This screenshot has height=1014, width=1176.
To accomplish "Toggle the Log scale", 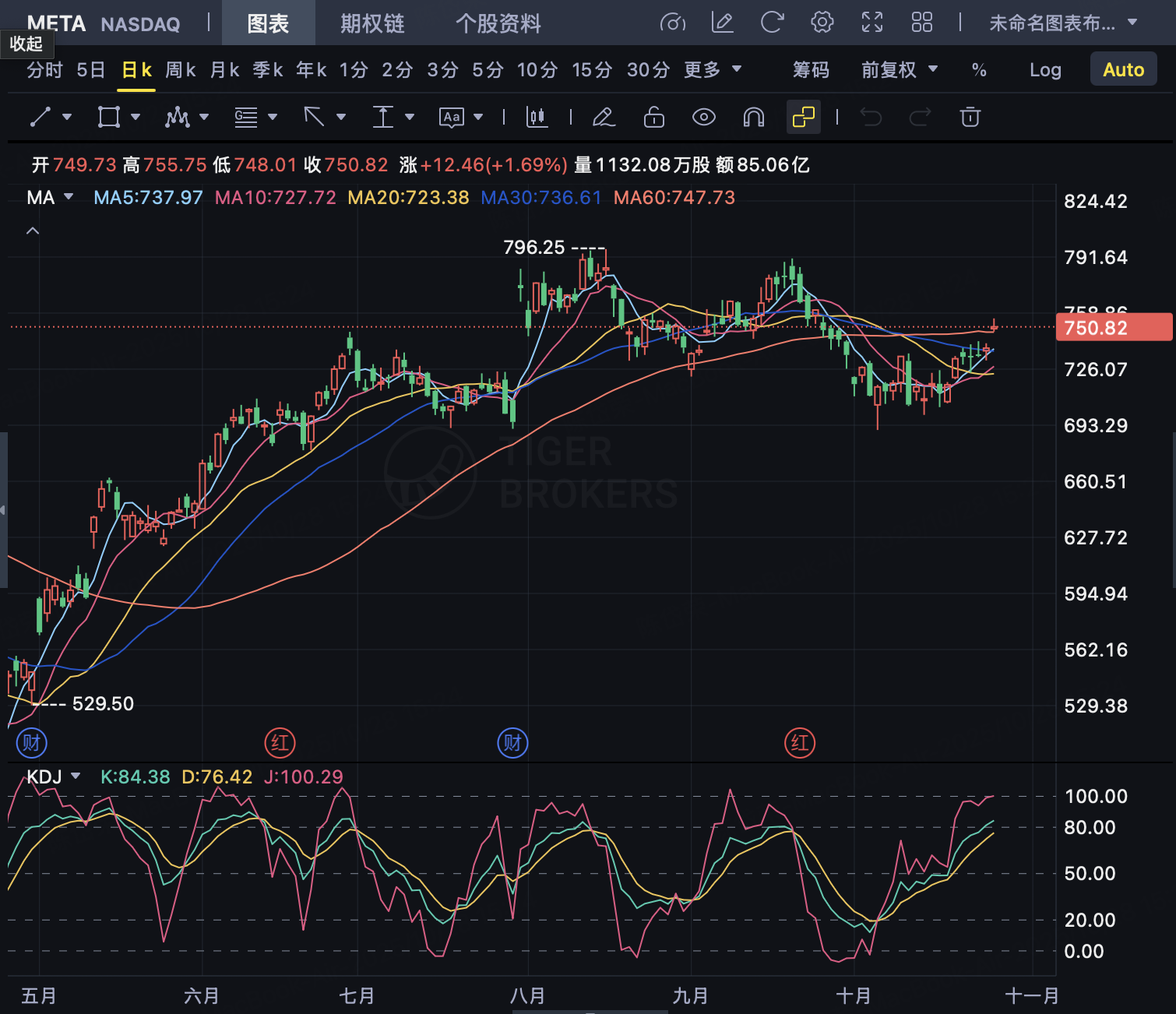I will (x=1045, y=70).
